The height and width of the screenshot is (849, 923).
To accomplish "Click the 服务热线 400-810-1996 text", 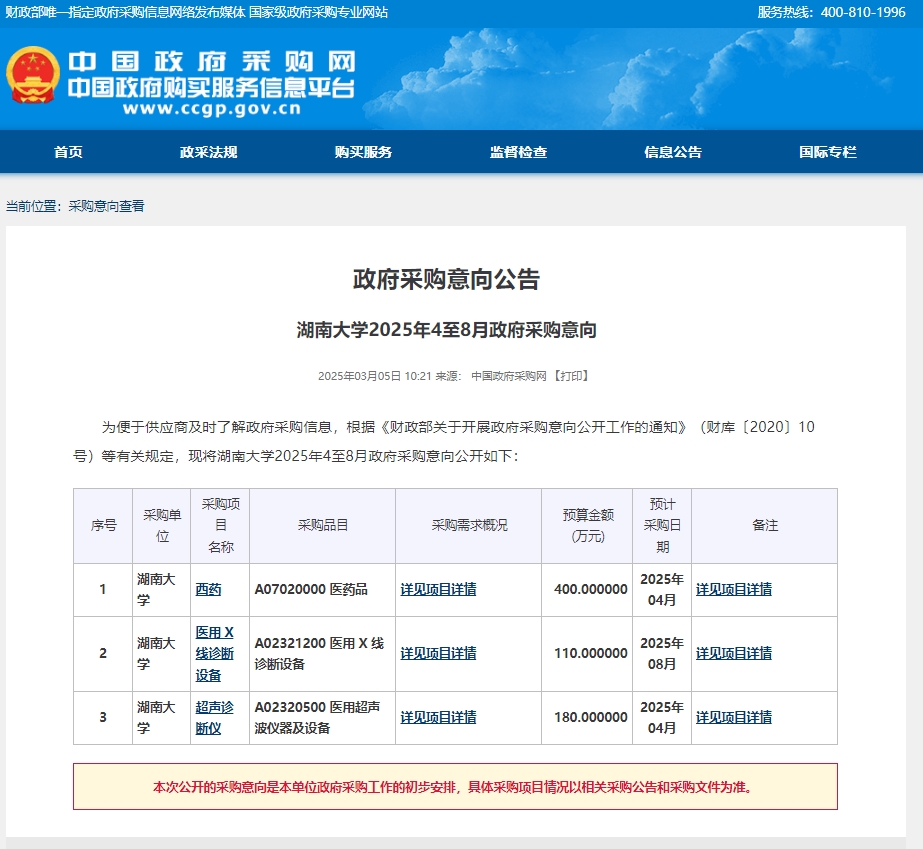I will 831,12.
